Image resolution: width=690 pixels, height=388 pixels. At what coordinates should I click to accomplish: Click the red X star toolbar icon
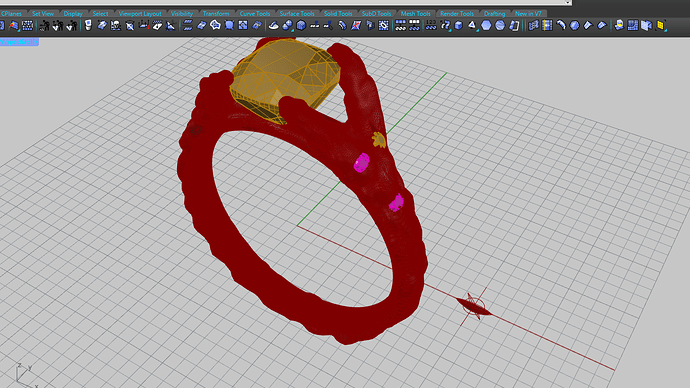tap(356, 26)
